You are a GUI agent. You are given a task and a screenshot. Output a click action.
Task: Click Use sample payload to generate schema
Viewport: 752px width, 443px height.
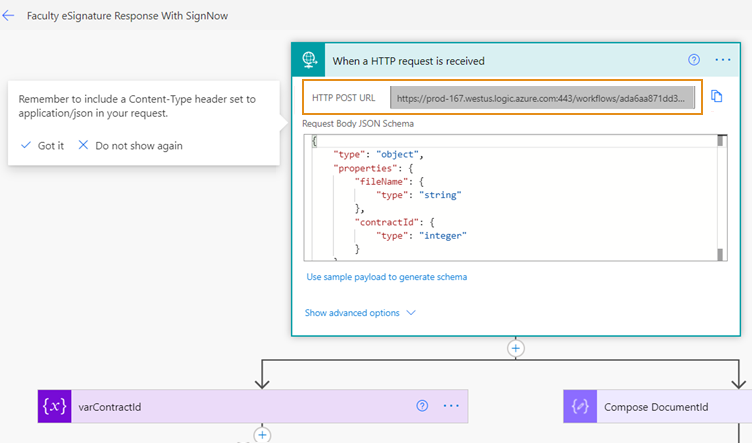(386, 277)
